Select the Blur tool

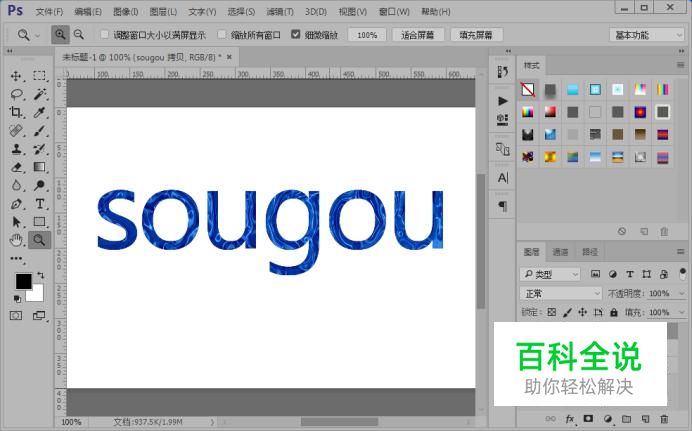tap(16, 185)
